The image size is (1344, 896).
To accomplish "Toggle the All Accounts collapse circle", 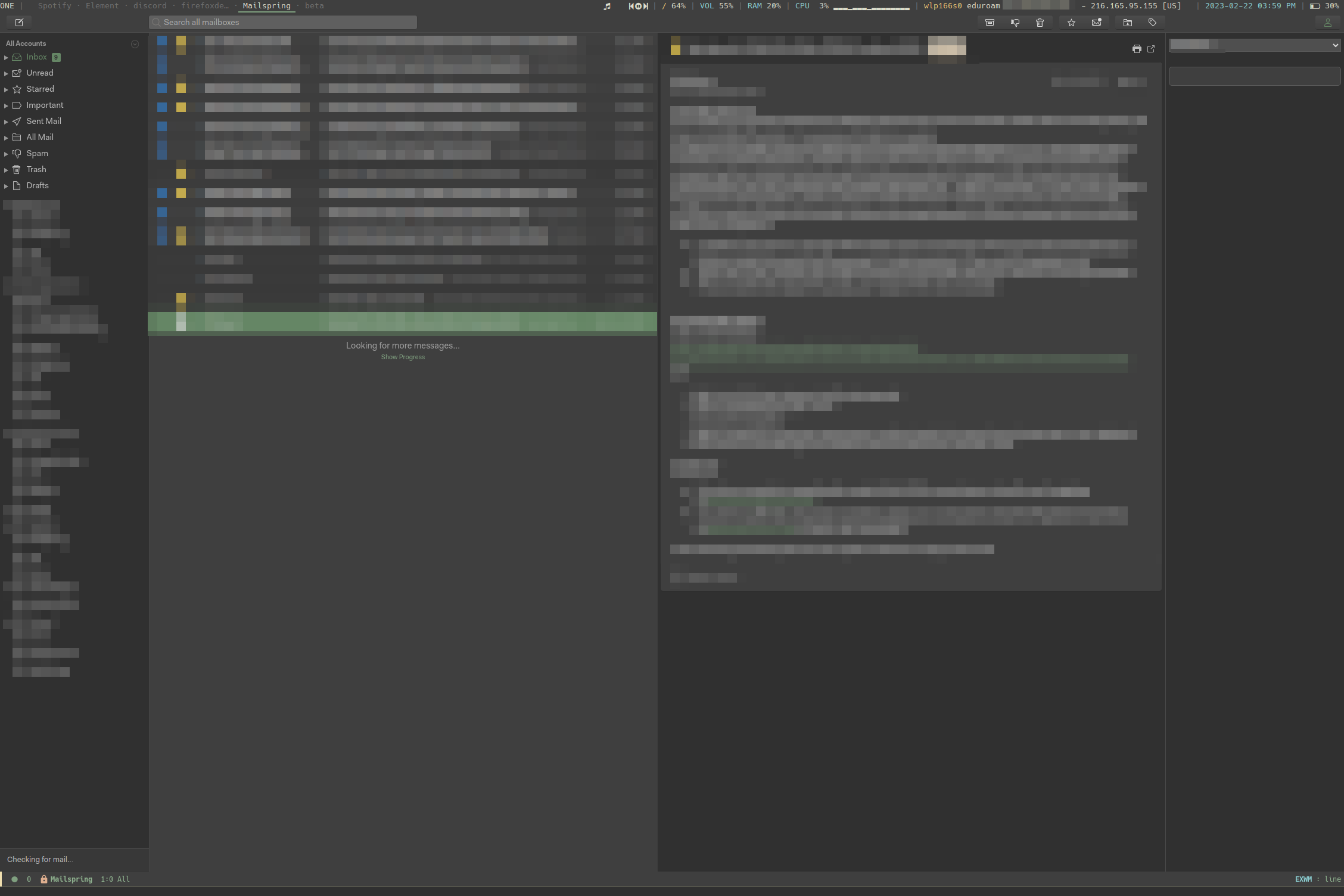I will 135,44.
